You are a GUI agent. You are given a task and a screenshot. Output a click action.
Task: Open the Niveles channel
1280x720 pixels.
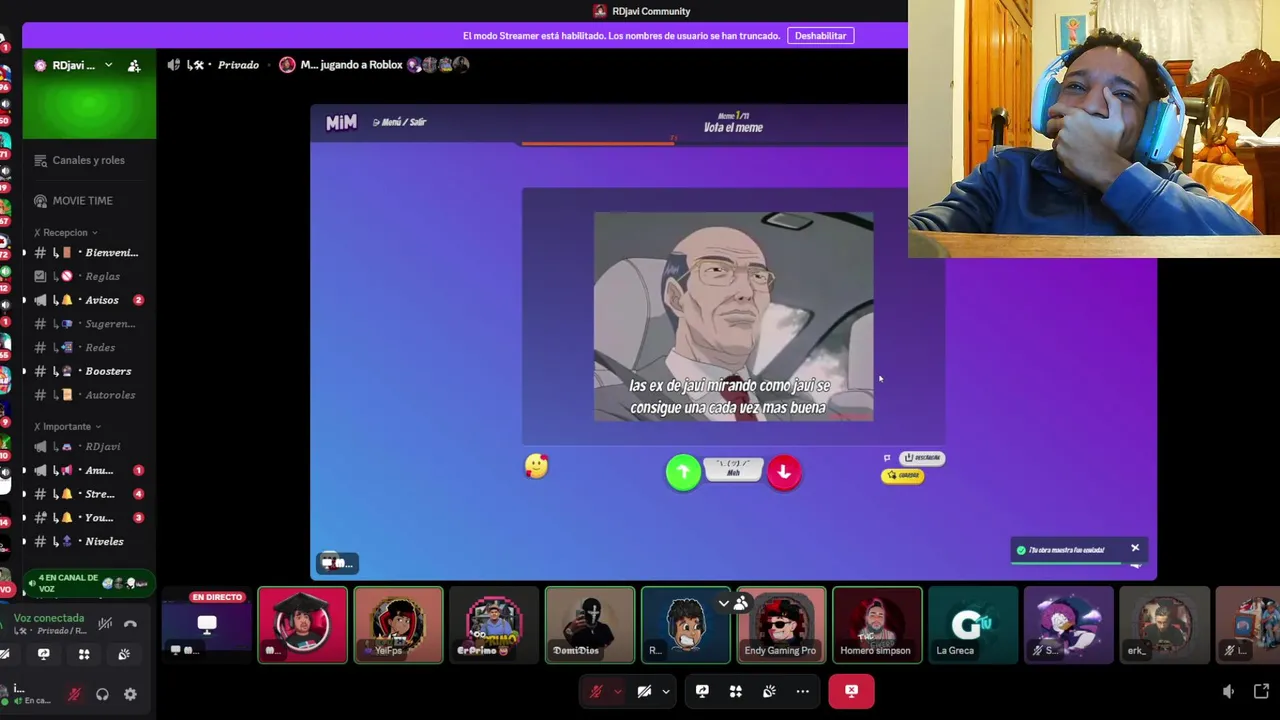click(89, 541)
